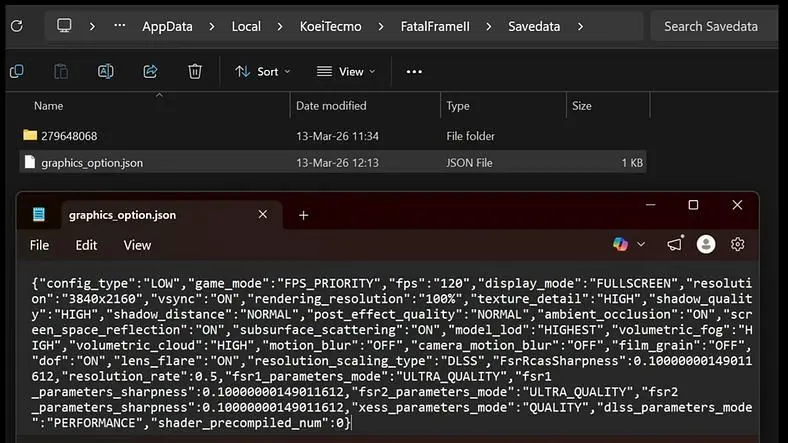Viewport: 788px width, 443px height.
Task: Click the Paste icon in the Explorer toolbar
Action: 61,71
